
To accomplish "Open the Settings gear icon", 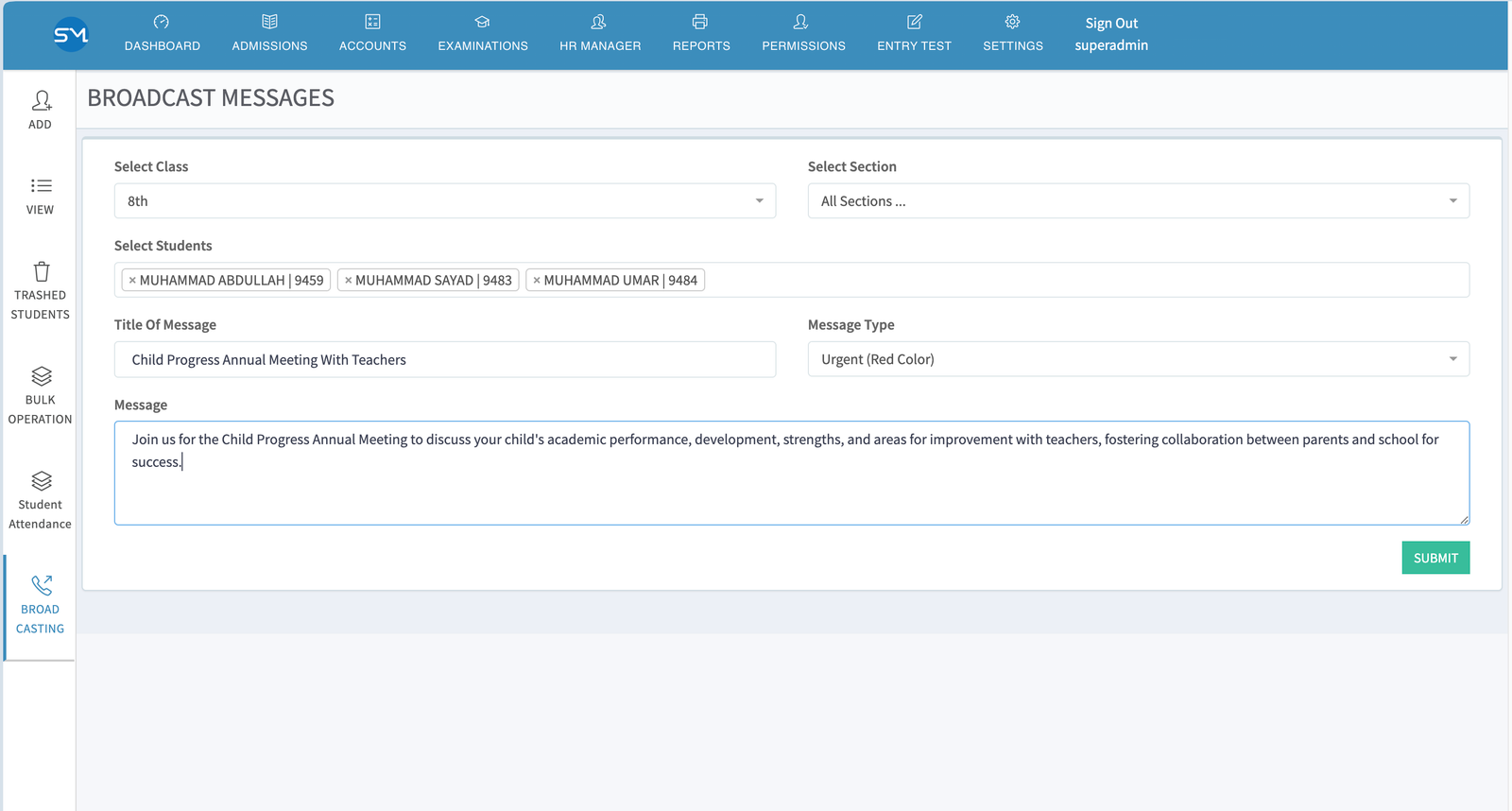I will pos(1012,22).
